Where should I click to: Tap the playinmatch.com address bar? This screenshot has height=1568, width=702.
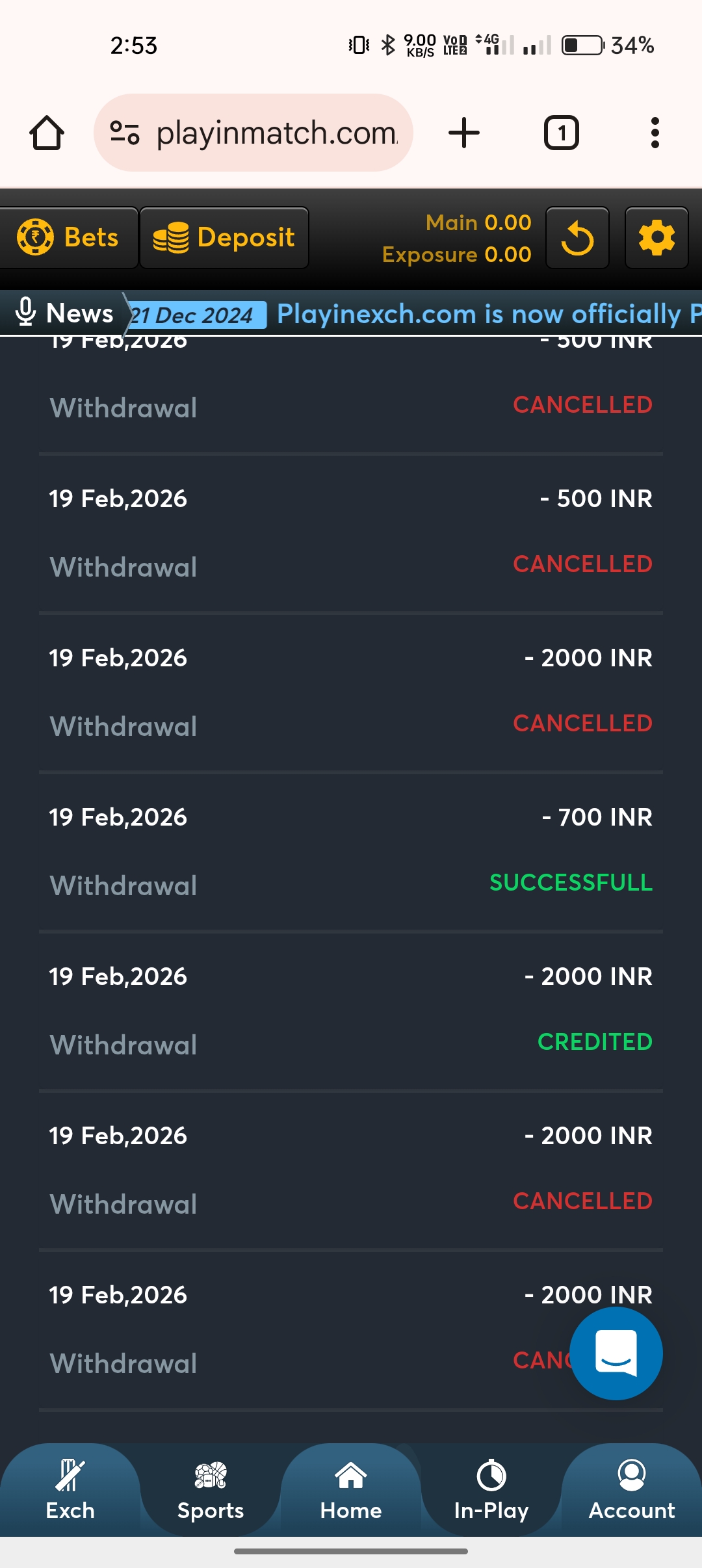click(x=276, y=133)
